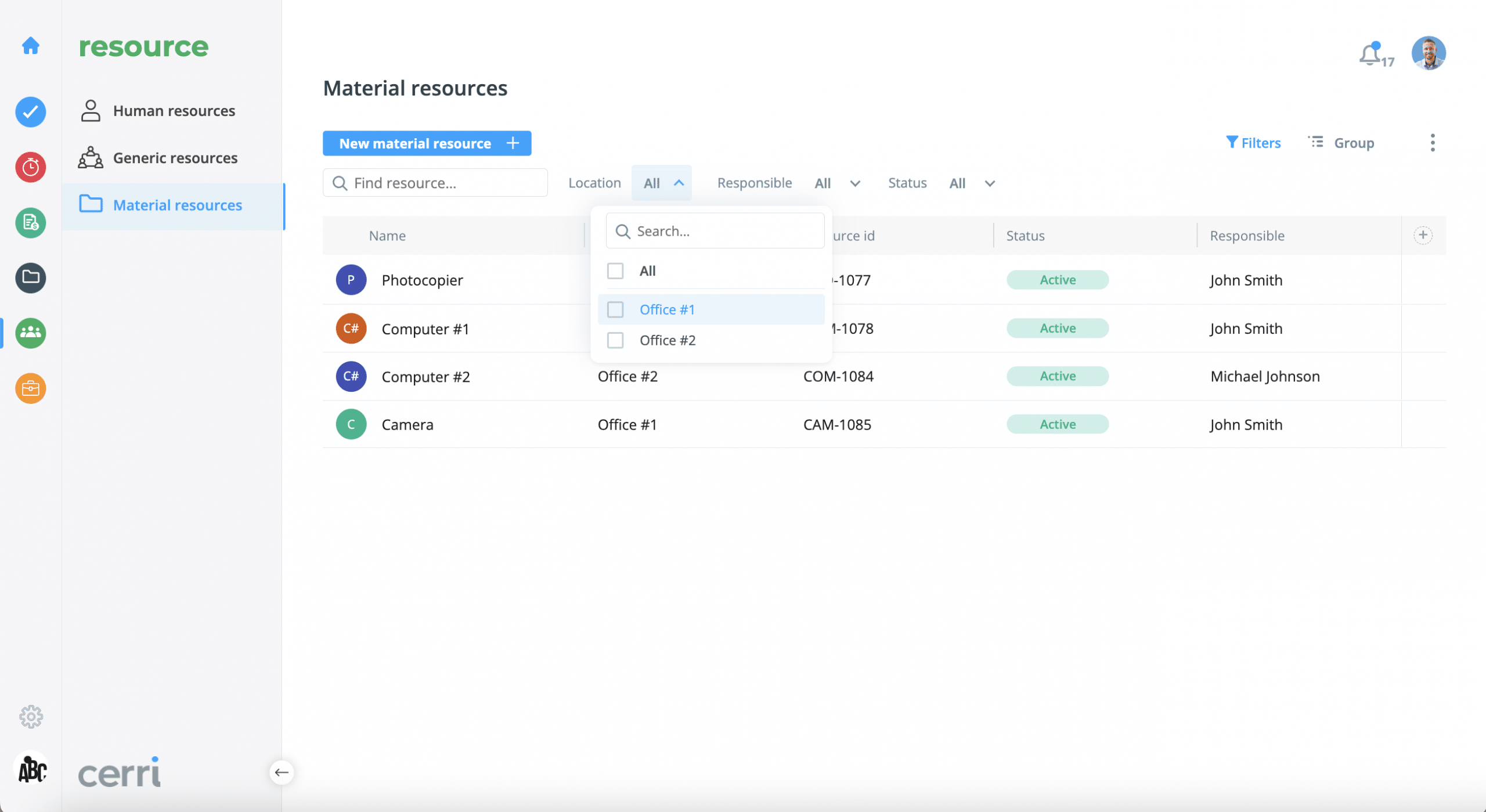Screen dimensions: 1486x812
Task: Open the settings gear icon
Action: pyautogui.click(x=31, y=717)
